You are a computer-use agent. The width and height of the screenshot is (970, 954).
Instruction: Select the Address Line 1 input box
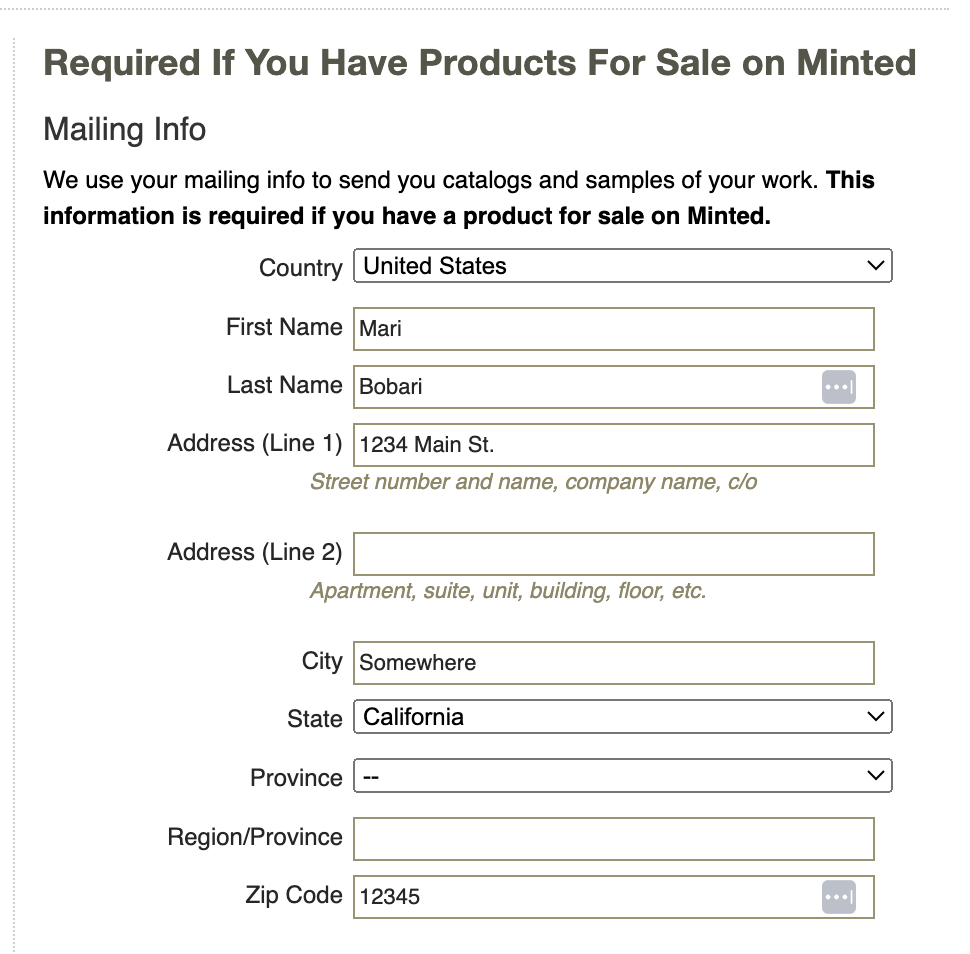tap(612, 445)
